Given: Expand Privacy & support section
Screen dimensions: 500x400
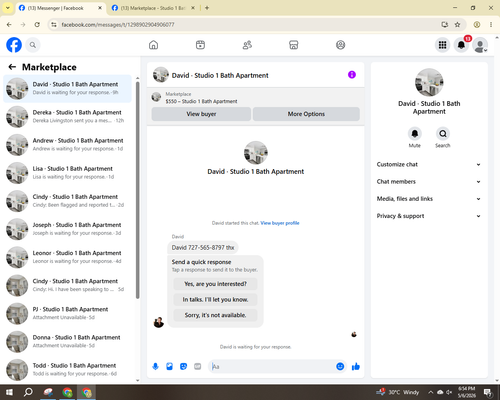Looking at the screenshot, I should click(x=429, y=216).
